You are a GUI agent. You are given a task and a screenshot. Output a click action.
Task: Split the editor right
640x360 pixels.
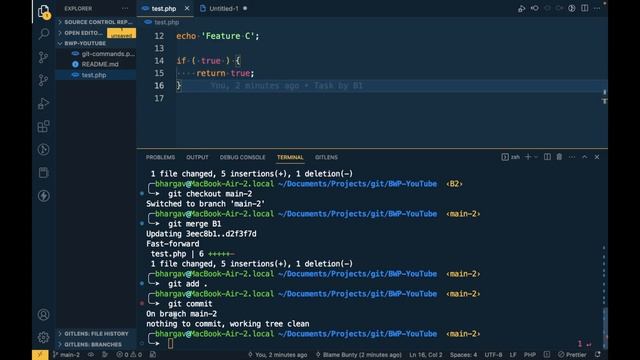(584, 8)
